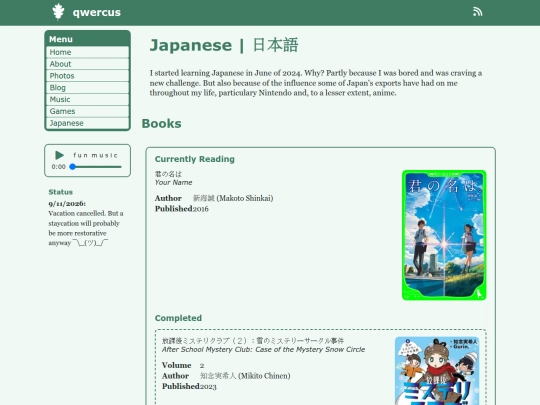
Task: Click the author Makoto Shinkai text
Action: (x=233, y=198)
